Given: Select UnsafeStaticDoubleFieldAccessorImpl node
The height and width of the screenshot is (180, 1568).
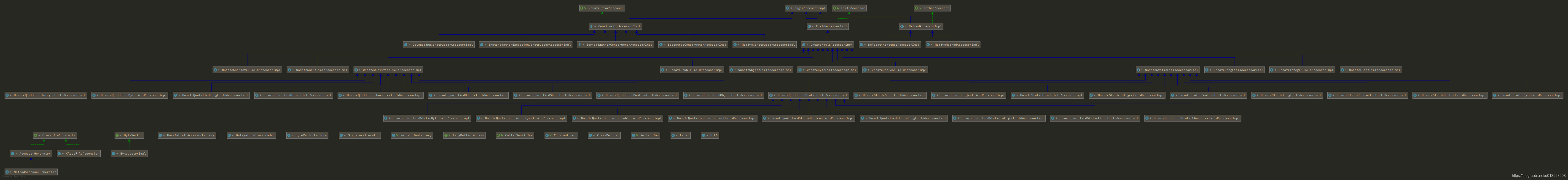Looking at the screenshot, I should (x=1450, y=95).
